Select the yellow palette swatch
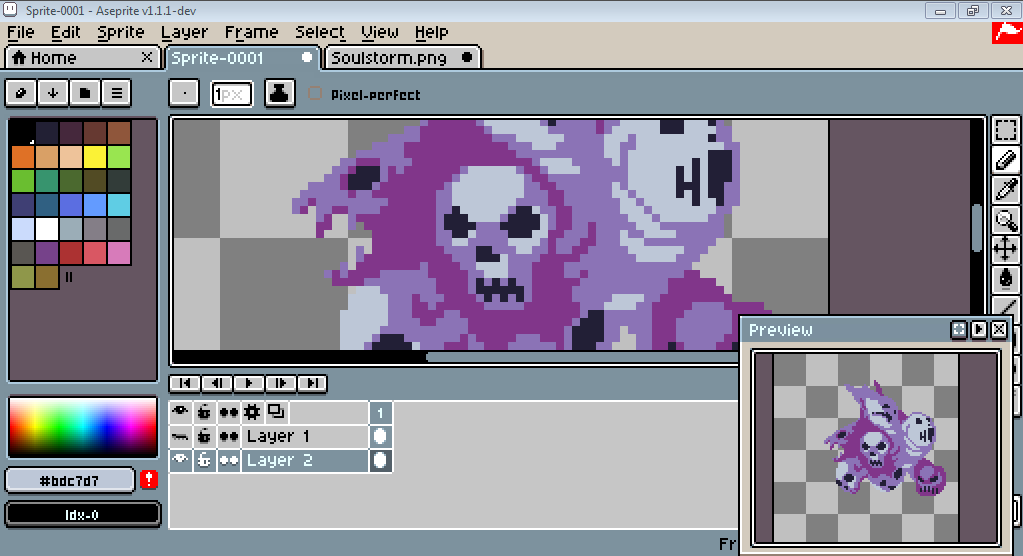The width and height of the screenshot is (1023, 556). [x=95, y=157]
